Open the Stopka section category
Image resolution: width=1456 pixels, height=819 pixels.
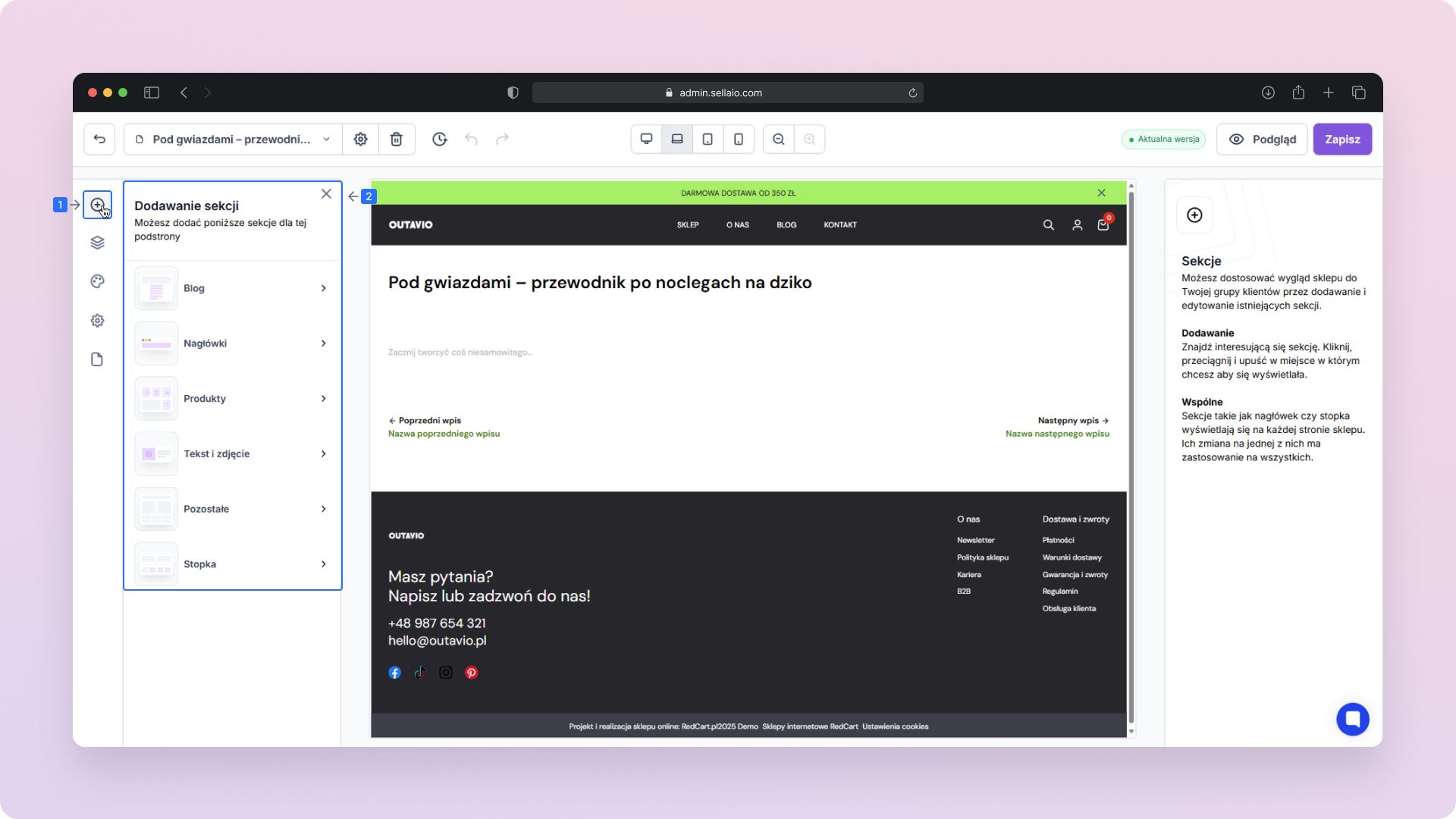click(x=232, y=564)
